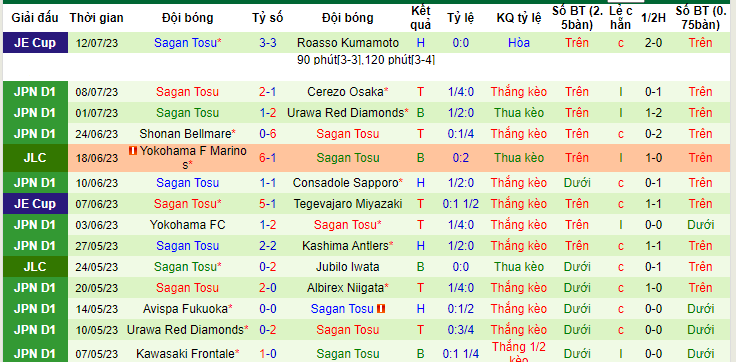Click the Kawasaki Frontale team name
The image size is (736, 362).
point(185,354)
